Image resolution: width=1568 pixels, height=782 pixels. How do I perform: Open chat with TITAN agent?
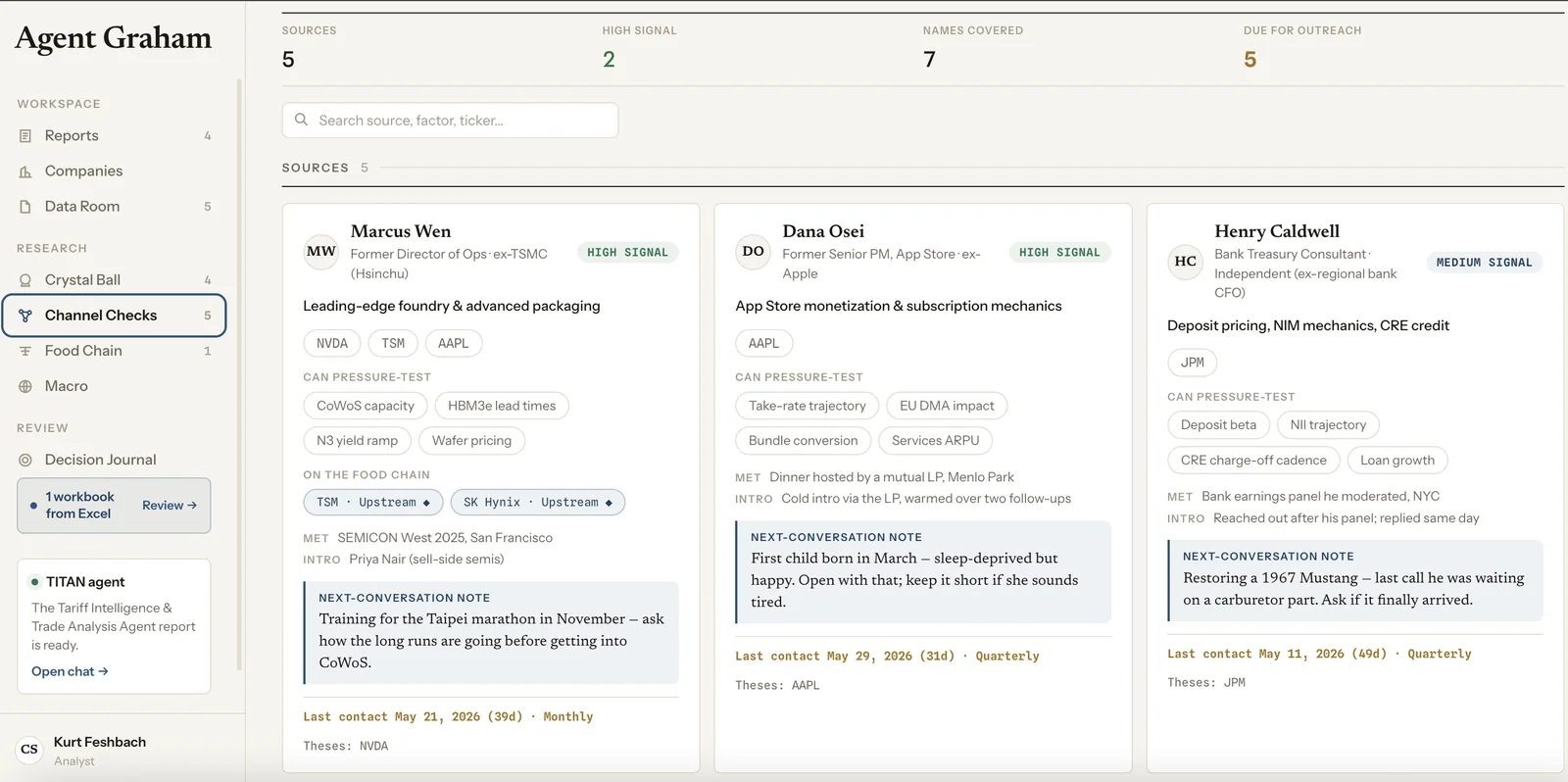[70, 671]
